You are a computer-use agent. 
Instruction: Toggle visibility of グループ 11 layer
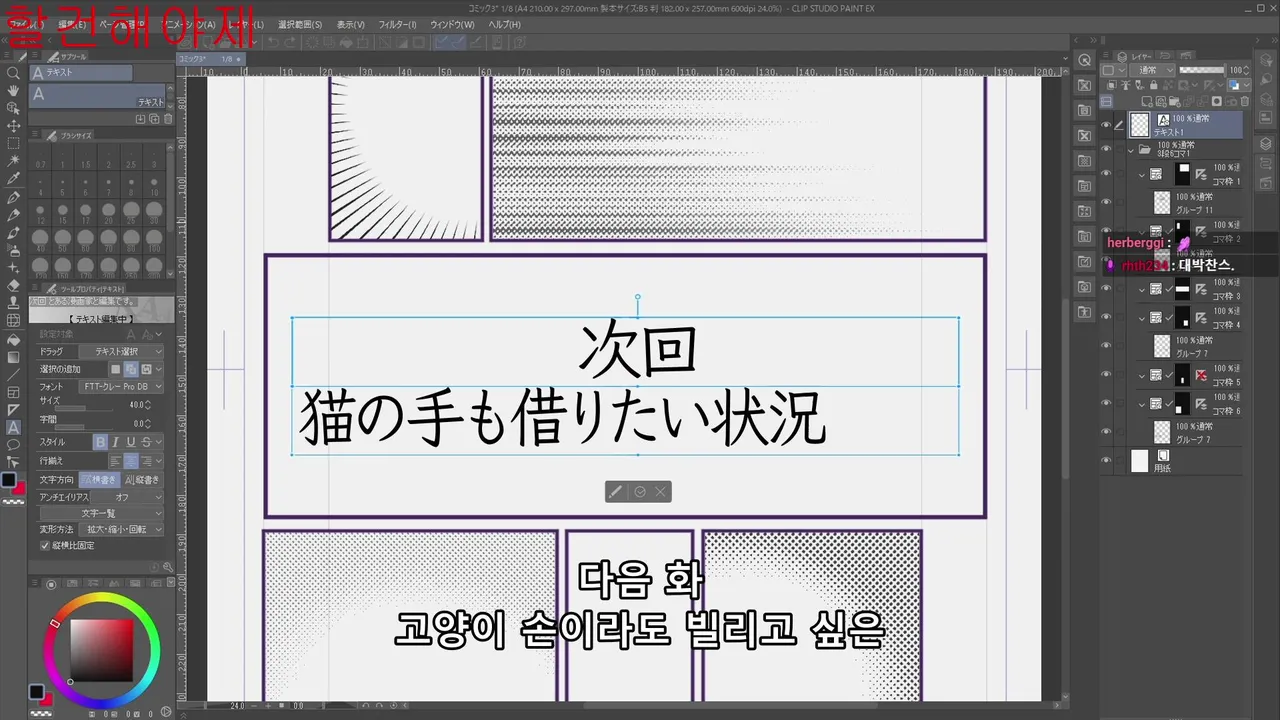click(x=1106, y=203)
